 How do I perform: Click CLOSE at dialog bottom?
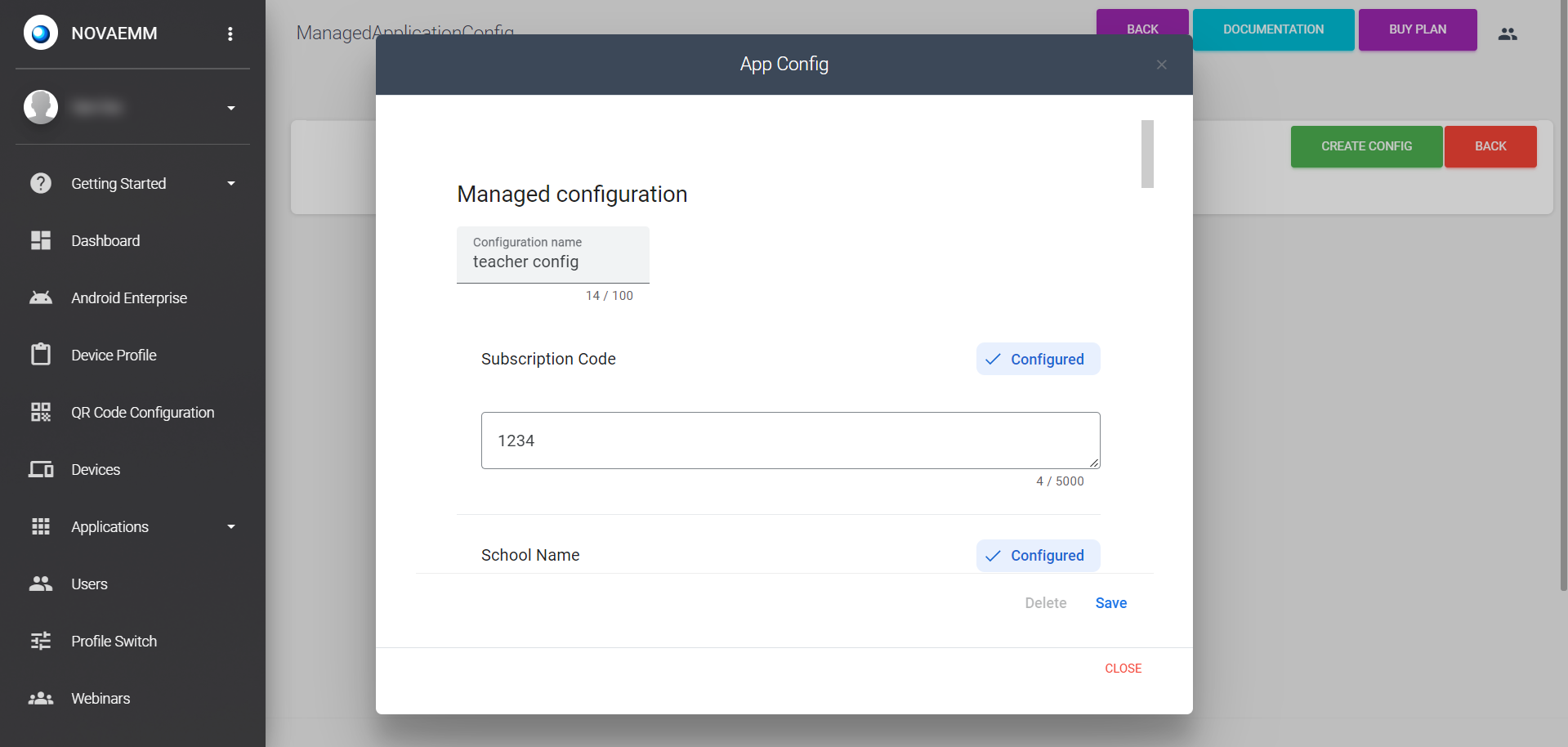1124,669
